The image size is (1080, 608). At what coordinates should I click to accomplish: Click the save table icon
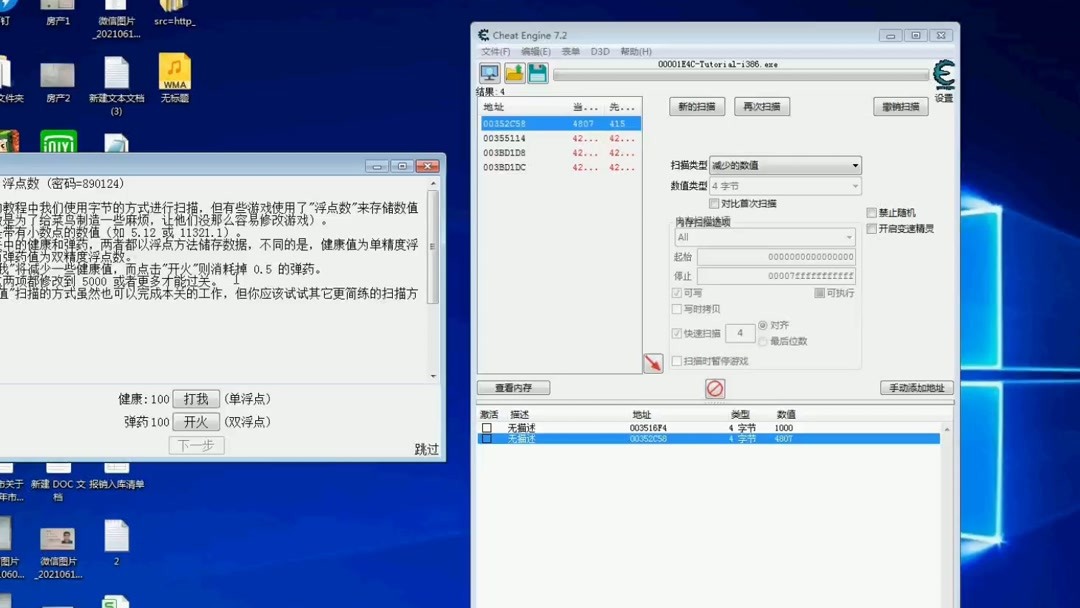(537, 72)
